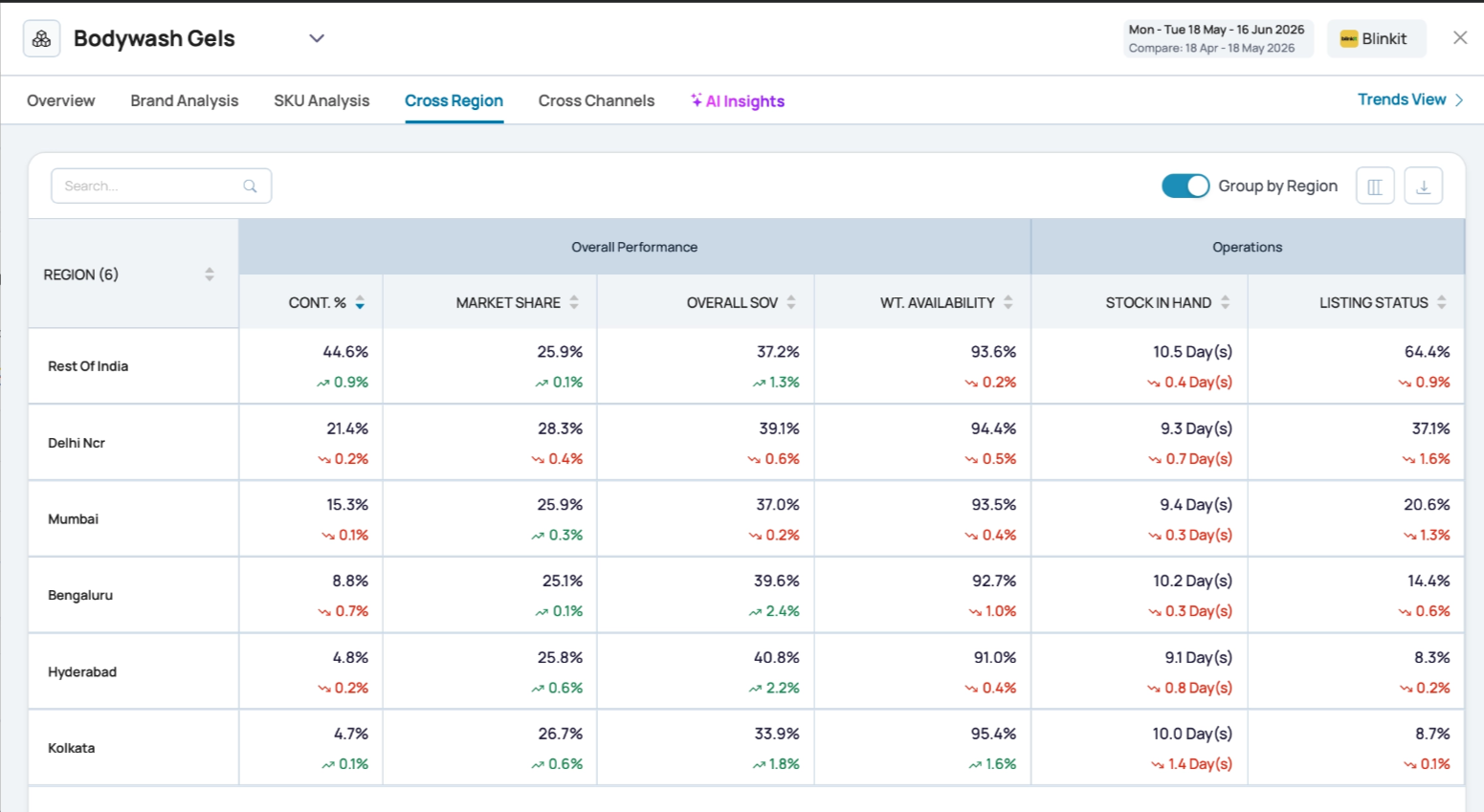Open the Blinkit platform selector

pos(1376,38)
